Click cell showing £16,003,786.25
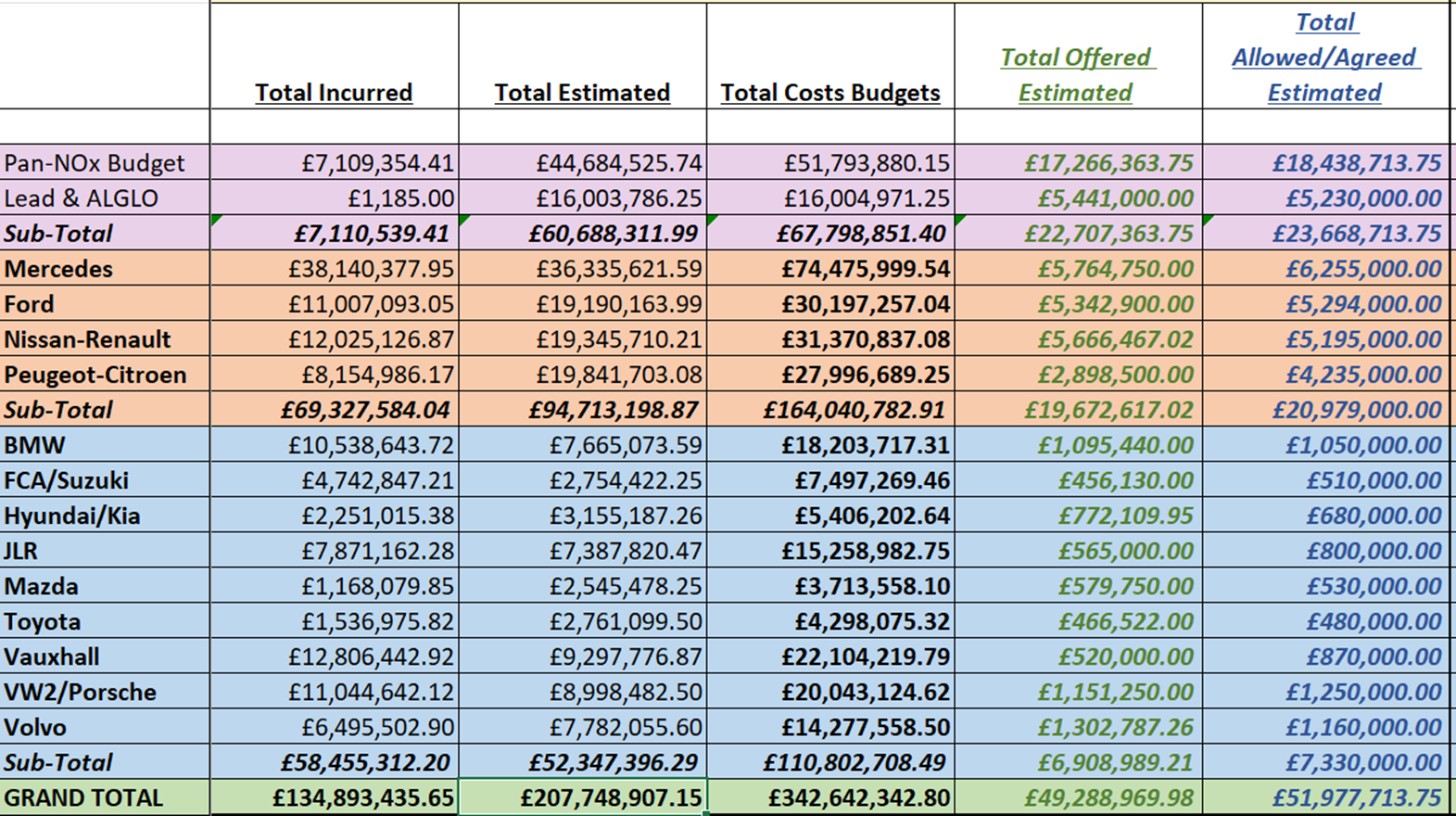Image resolution: width=1456 pixels, height=816 pixels. point(583,198)
